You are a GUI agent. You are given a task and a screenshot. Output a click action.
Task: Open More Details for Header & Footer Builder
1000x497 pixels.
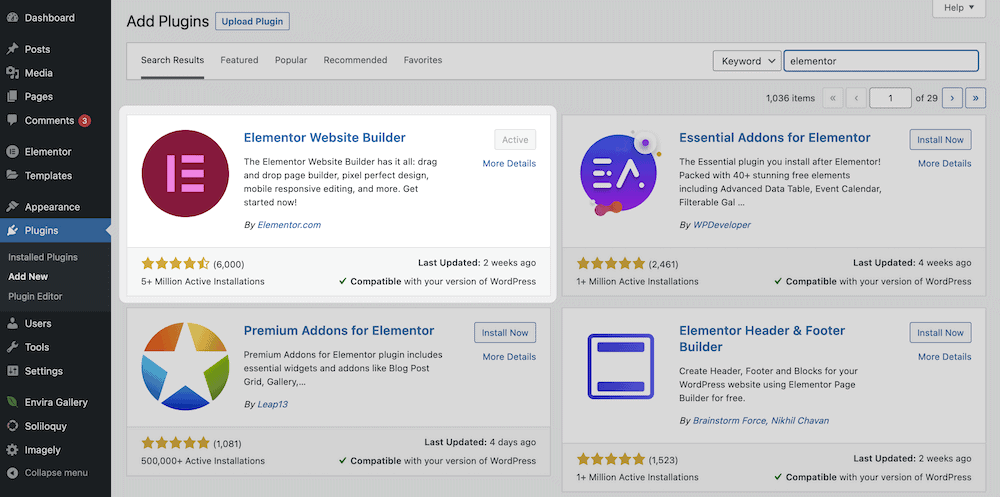945,357
